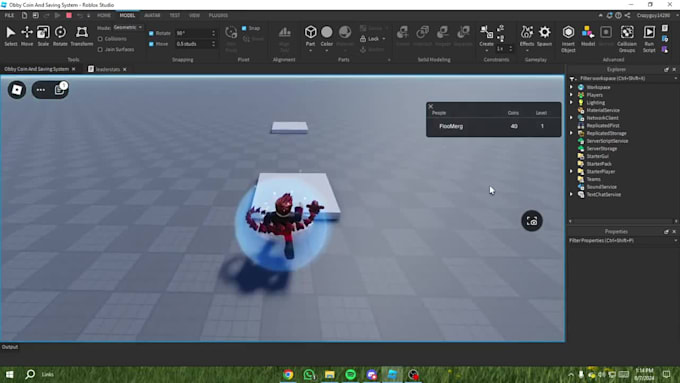Close the leaderstats script tab

pos(125,69)
